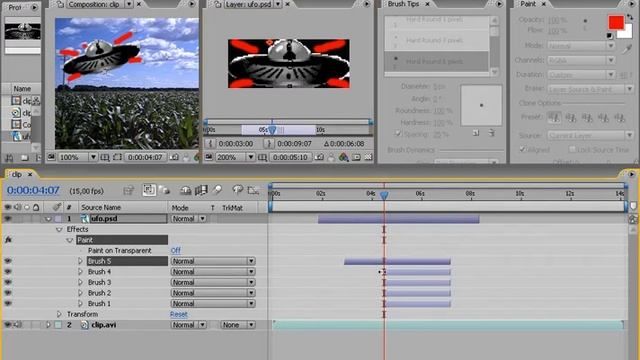This screenshot has height=360, width=640.
Task: Open Paint panel Channels dropdown
Action: pos(580,60)
